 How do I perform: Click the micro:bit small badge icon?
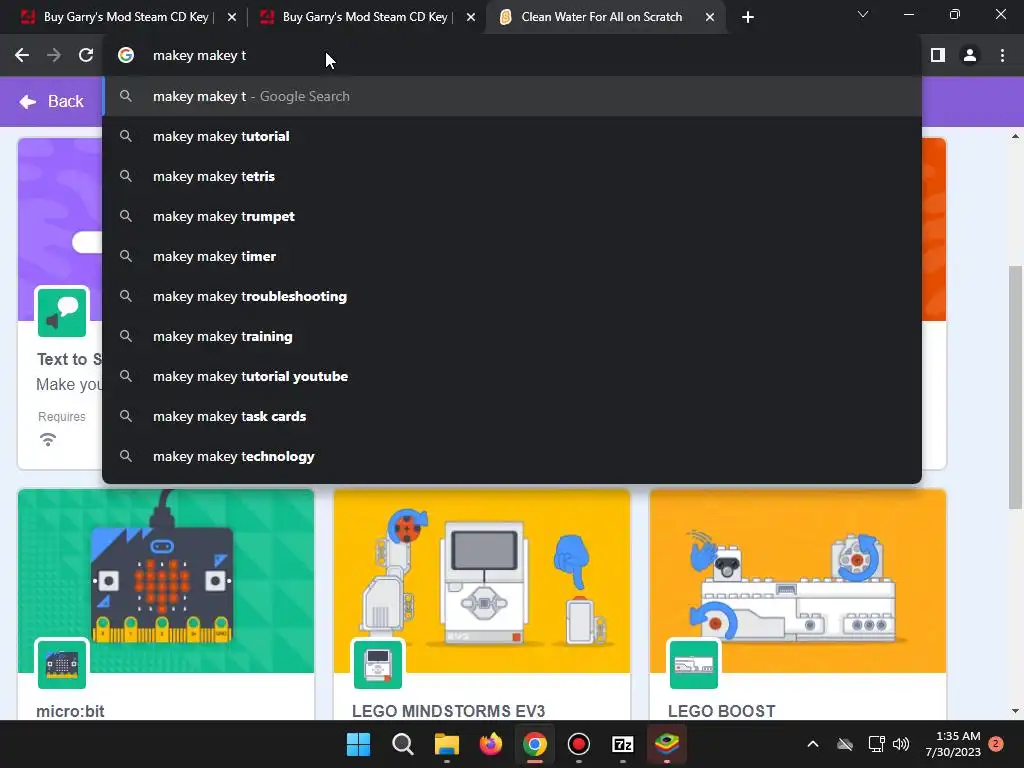62,664
